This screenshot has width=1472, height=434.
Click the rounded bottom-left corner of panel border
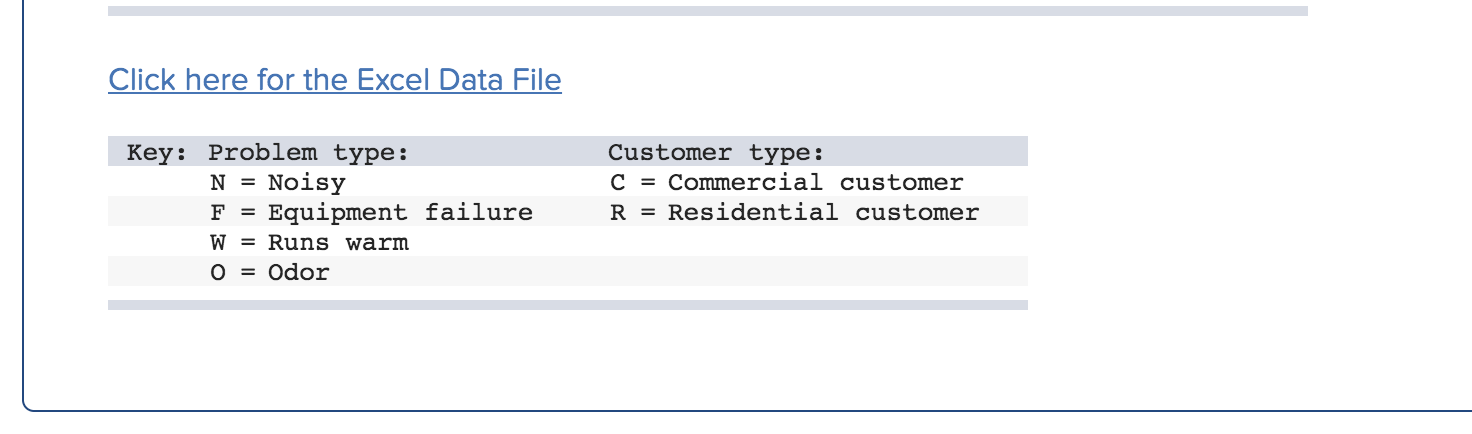tap(31, 403)
